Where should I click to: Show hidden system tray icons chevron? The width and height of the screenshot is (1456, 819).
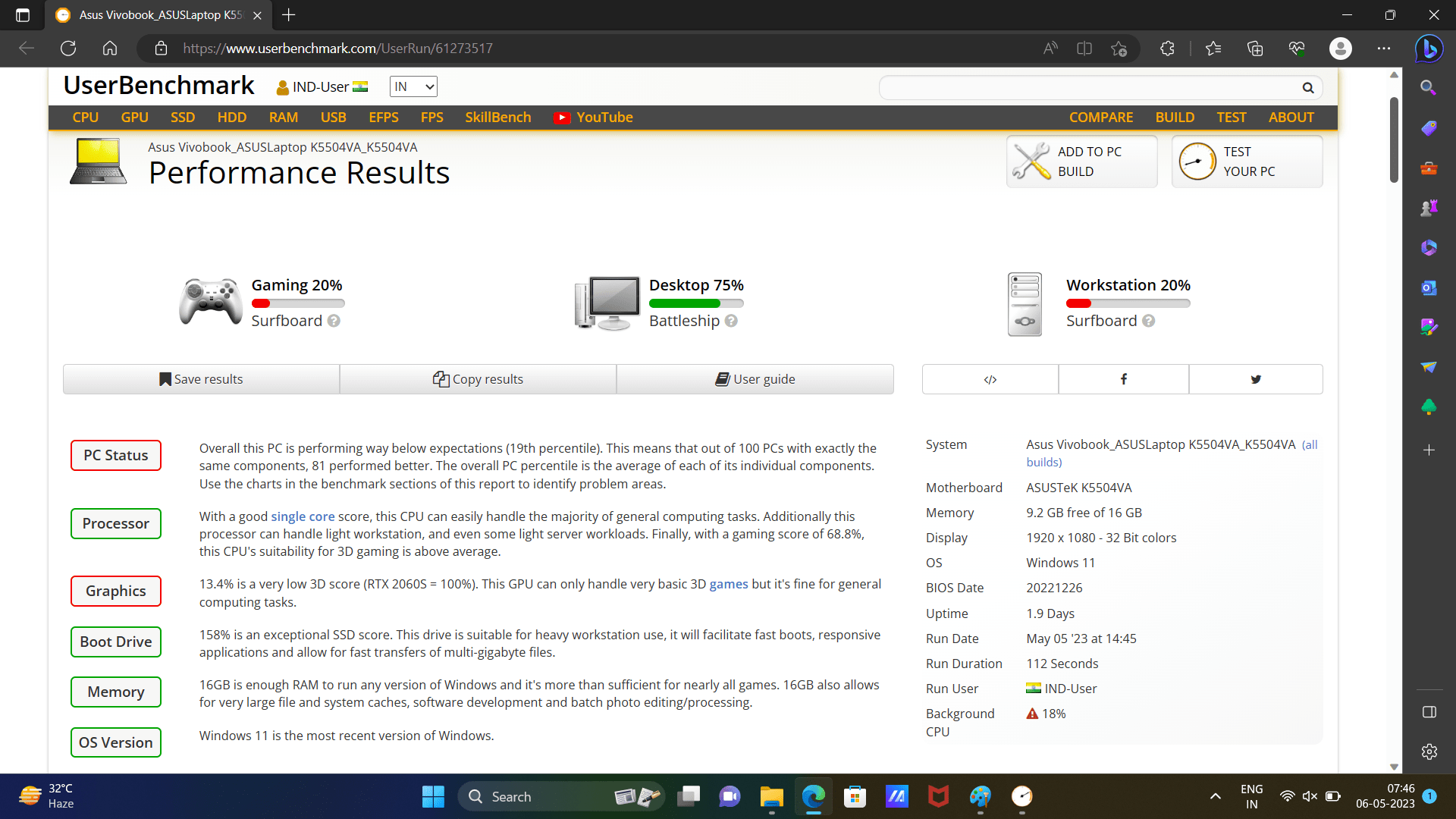click(1215, 796)
